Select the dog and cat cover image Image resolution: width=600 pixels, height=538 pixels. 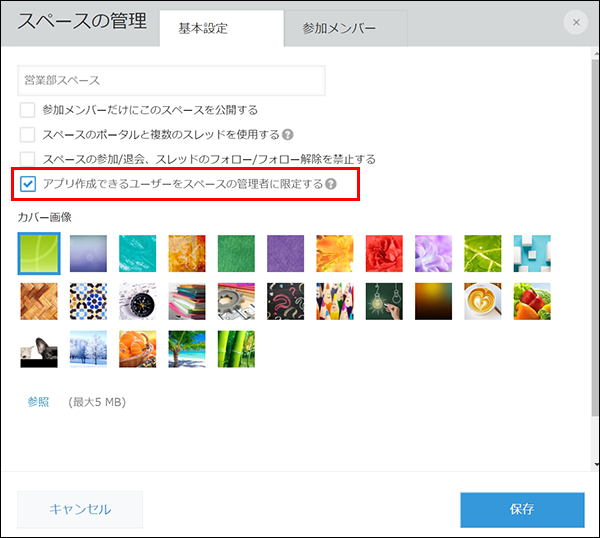[x=39, y=349]
